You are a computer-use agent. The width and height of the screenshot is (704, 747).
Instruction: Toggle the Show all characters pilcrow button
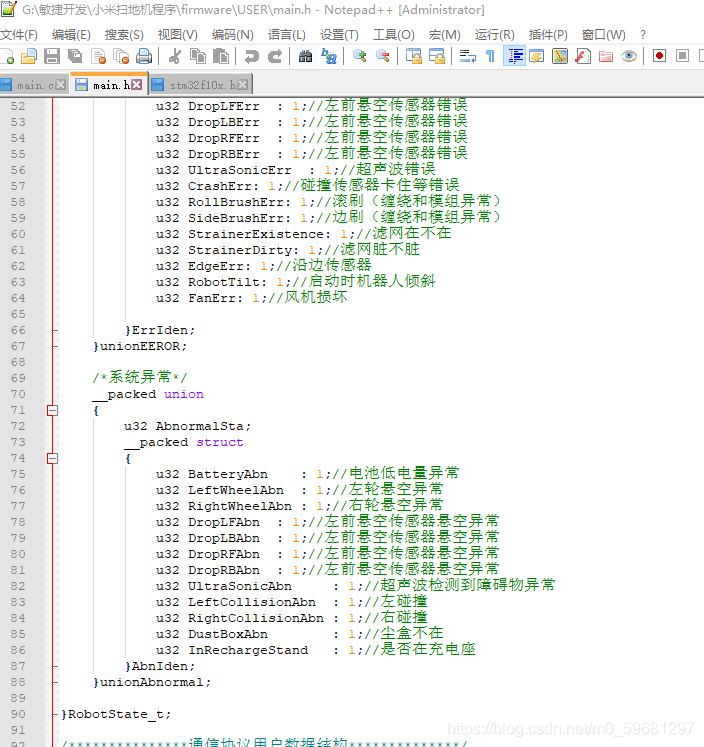click(x=490, y=56)
